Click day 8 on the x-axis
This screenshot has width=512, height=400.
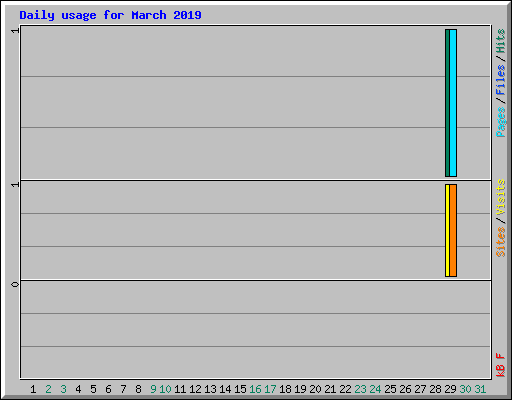138,389
